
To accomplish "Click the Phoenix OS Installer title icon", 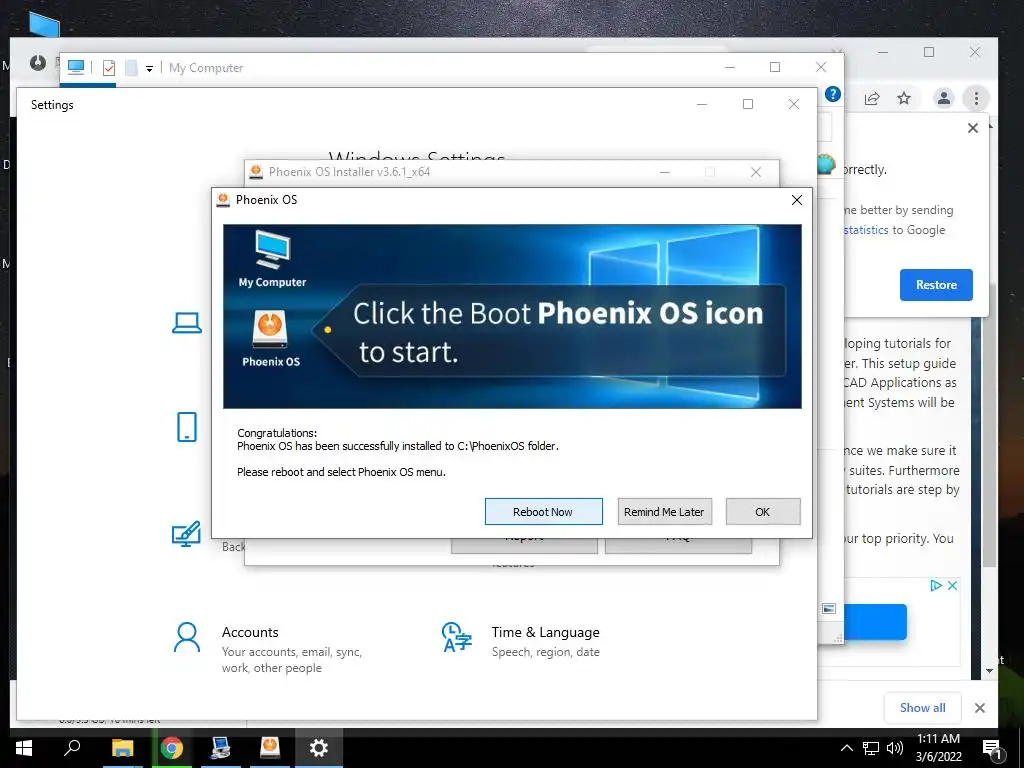I will pyautogui.click(x=256, y=172).
